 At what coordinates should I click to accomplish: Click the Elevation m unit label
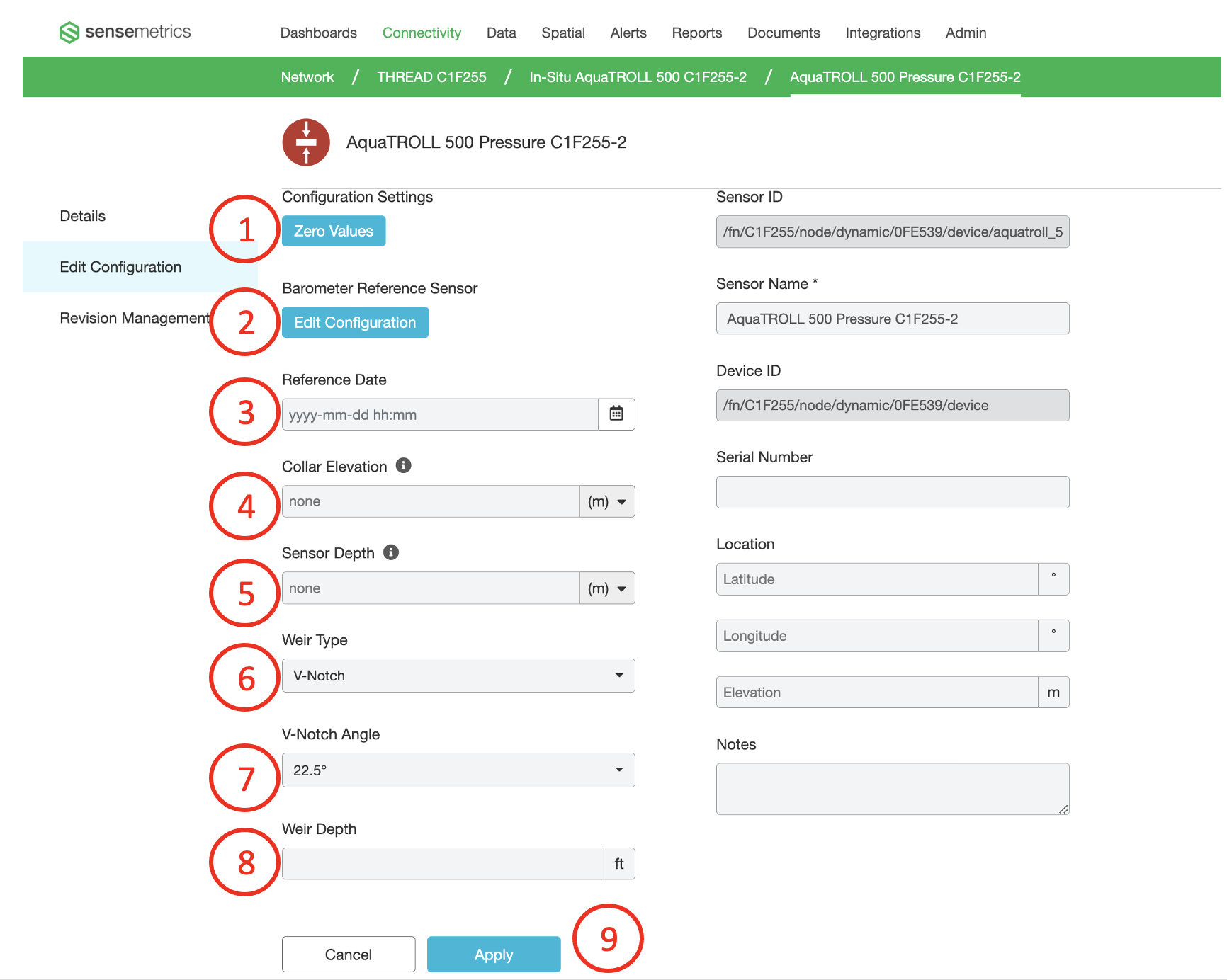(x=1053, y=693)
